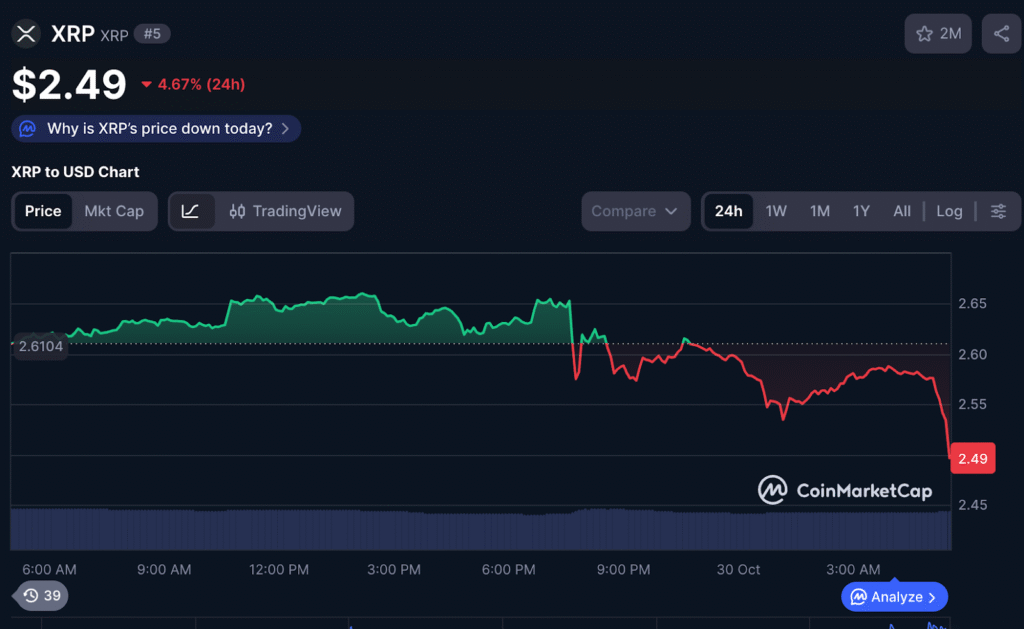Click the history clock icon badge showing 39
Viewport: 1024px width, 629px height.
pos(41,596)
